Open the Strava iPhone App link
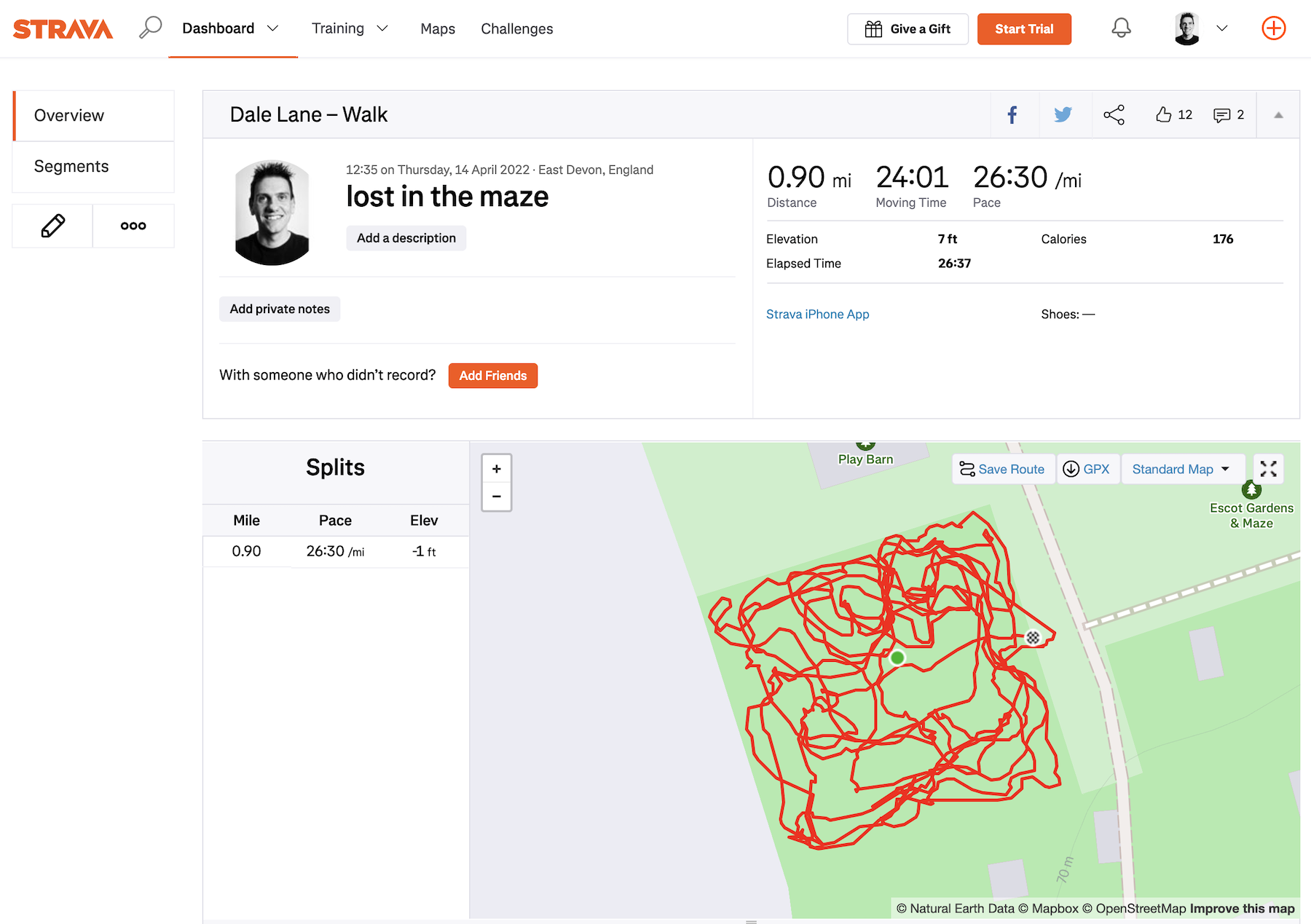This screenshot has width=1311, height=924. 817,314
